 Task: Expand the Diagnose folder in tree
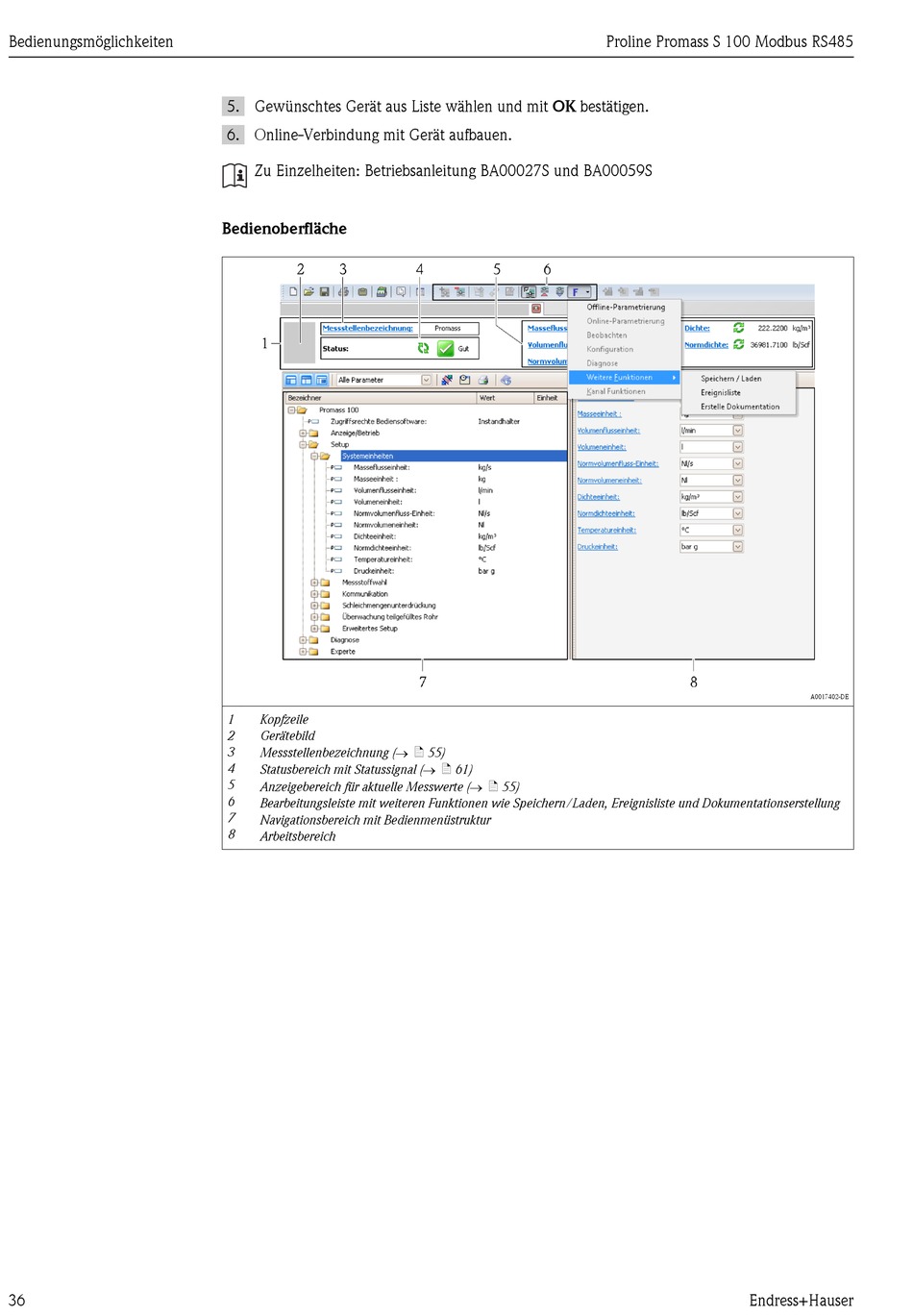pyautogui.click(x=303, y=640)
